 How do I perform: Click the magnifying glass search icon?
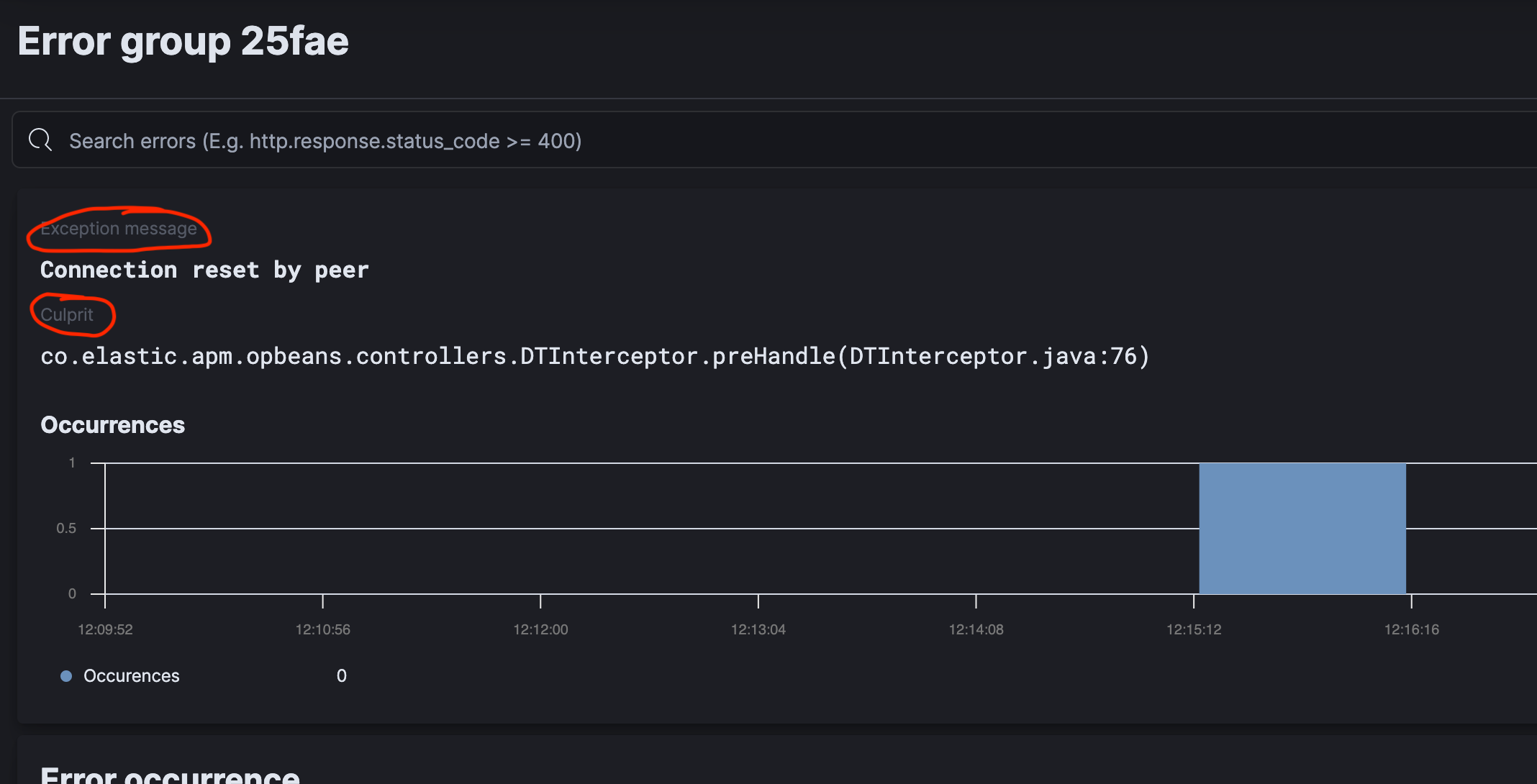coord(40,140)
